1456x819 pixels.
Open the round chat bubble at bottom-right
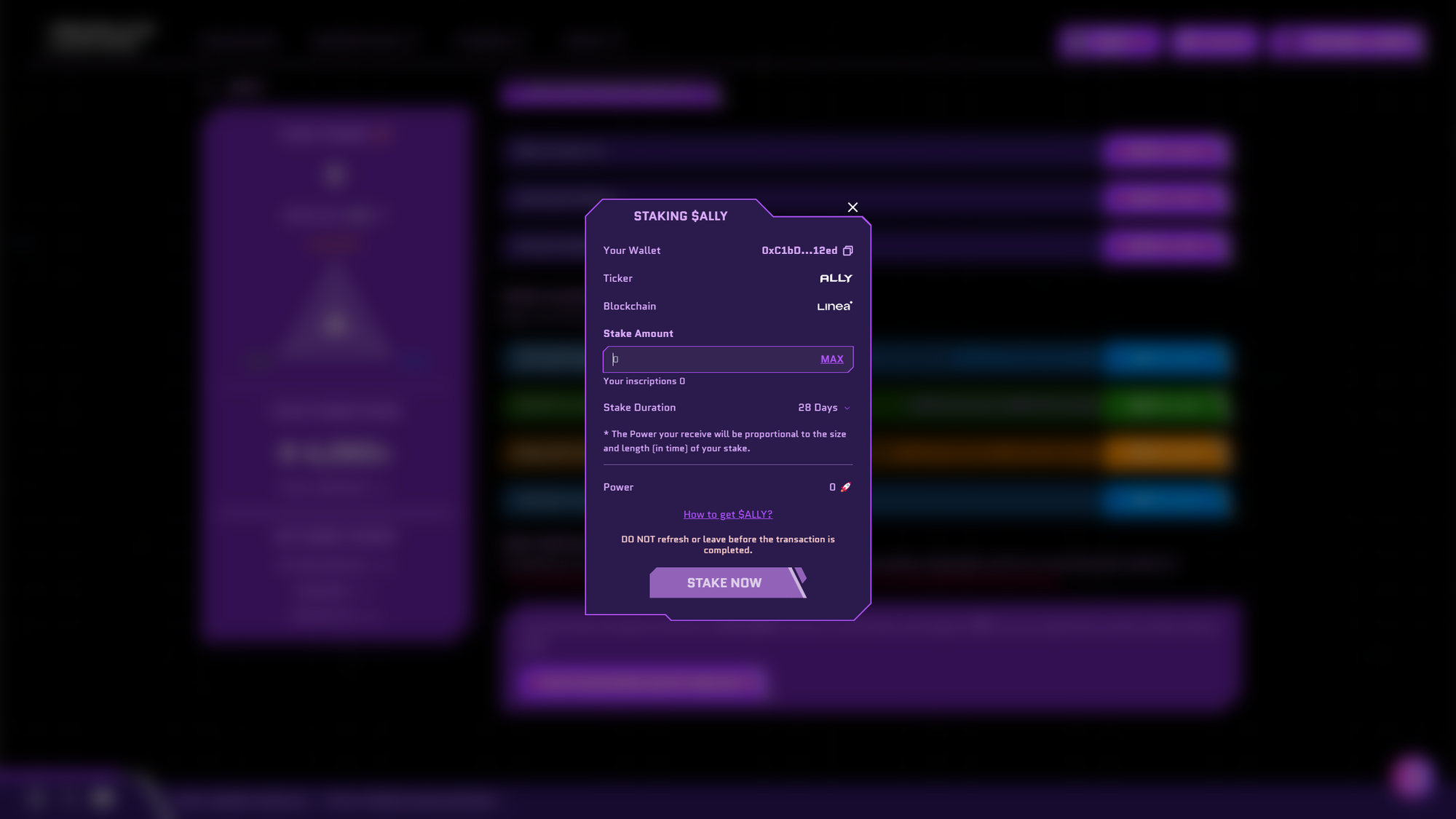tap(1412, 777)
